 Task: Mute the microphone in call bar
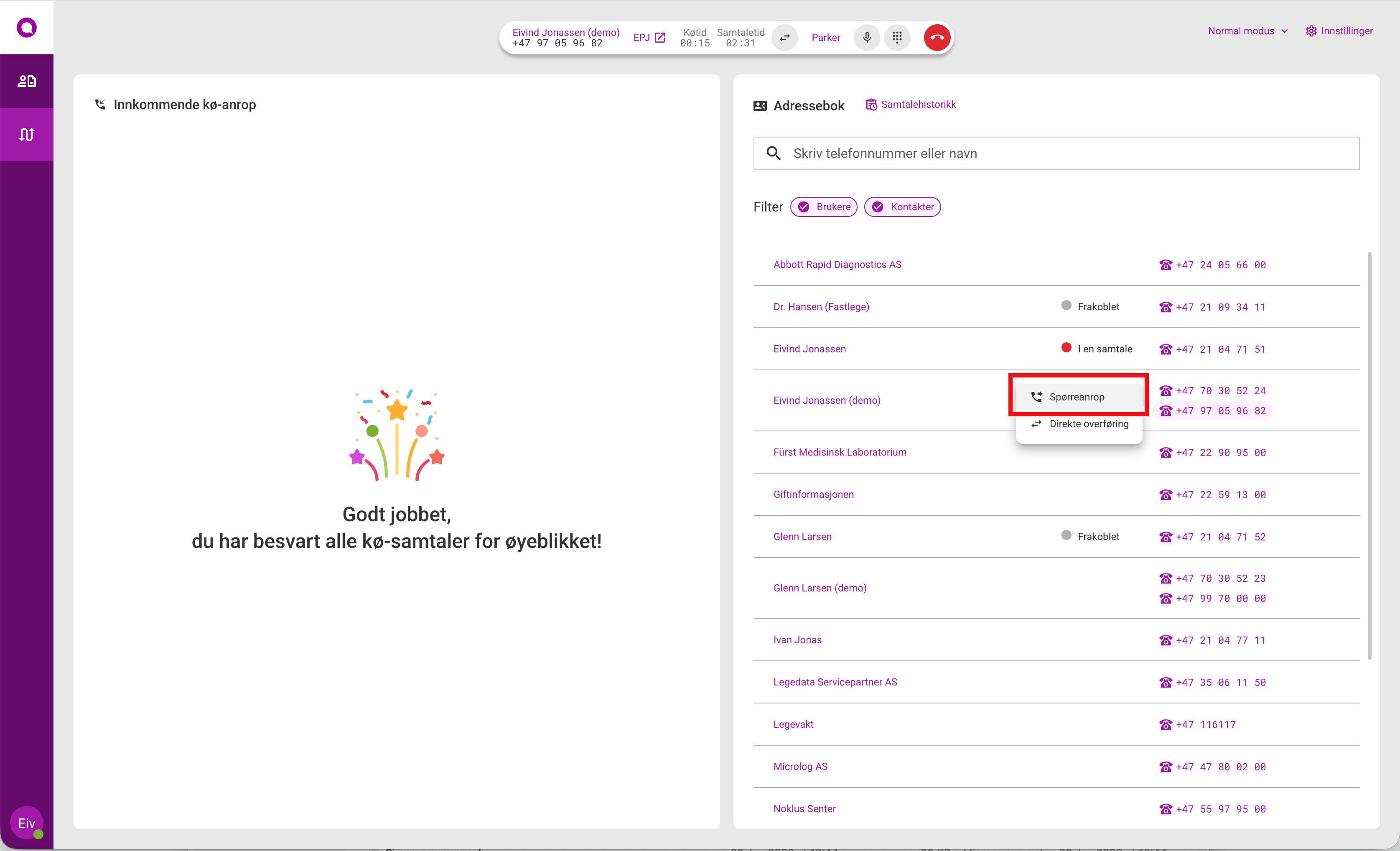pyautogui.click(x=866, y=38)
